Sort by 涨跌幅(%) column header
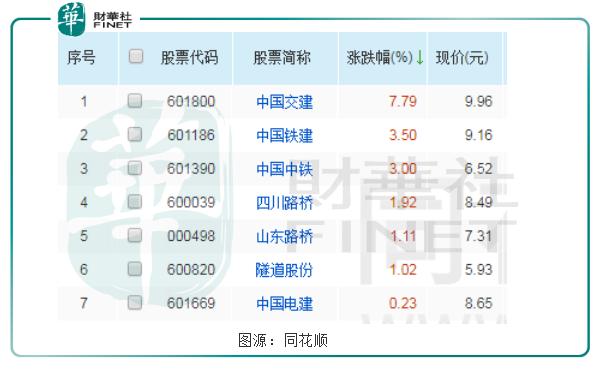Screen dimensions: 604x369 (x=379, y=58)
